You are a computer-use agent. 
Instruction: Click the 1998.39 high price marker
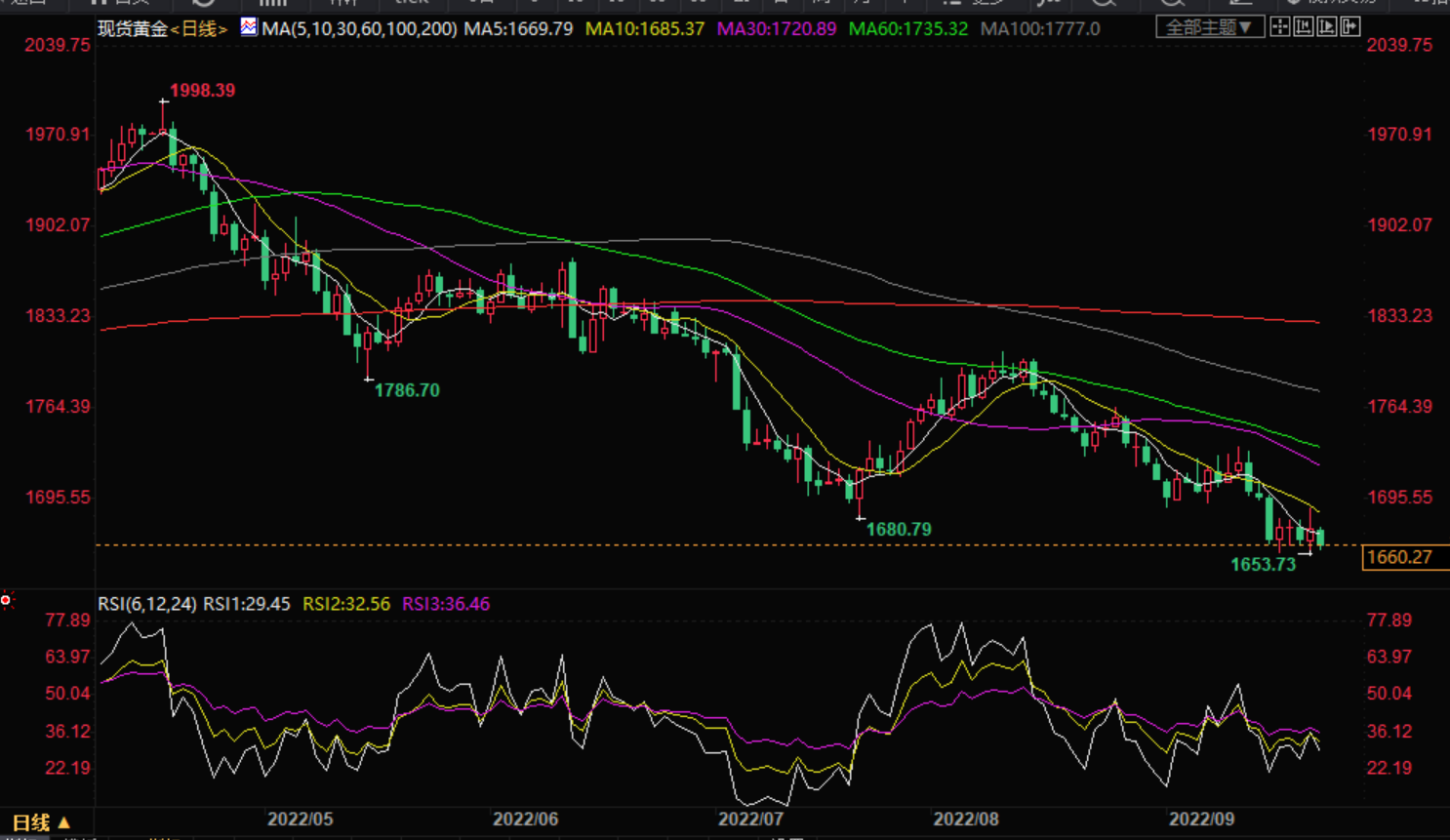tap(202, 91)
